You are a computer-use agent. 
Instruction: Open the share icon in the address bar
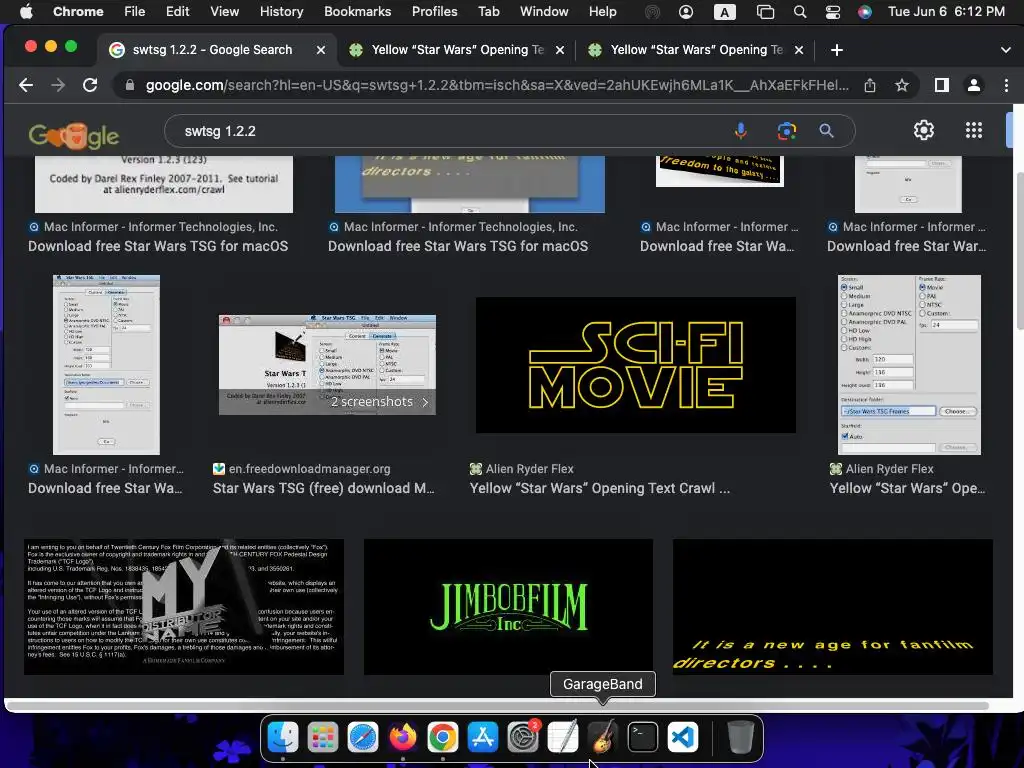pyautogui.click(x=870, y=85)
